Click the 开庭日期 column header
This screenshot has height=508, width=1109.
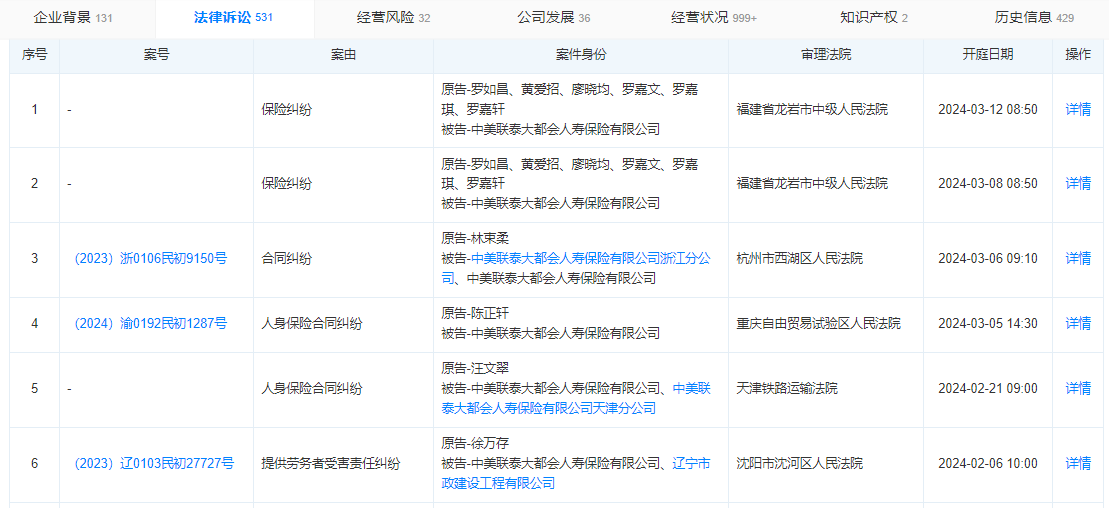987,55
